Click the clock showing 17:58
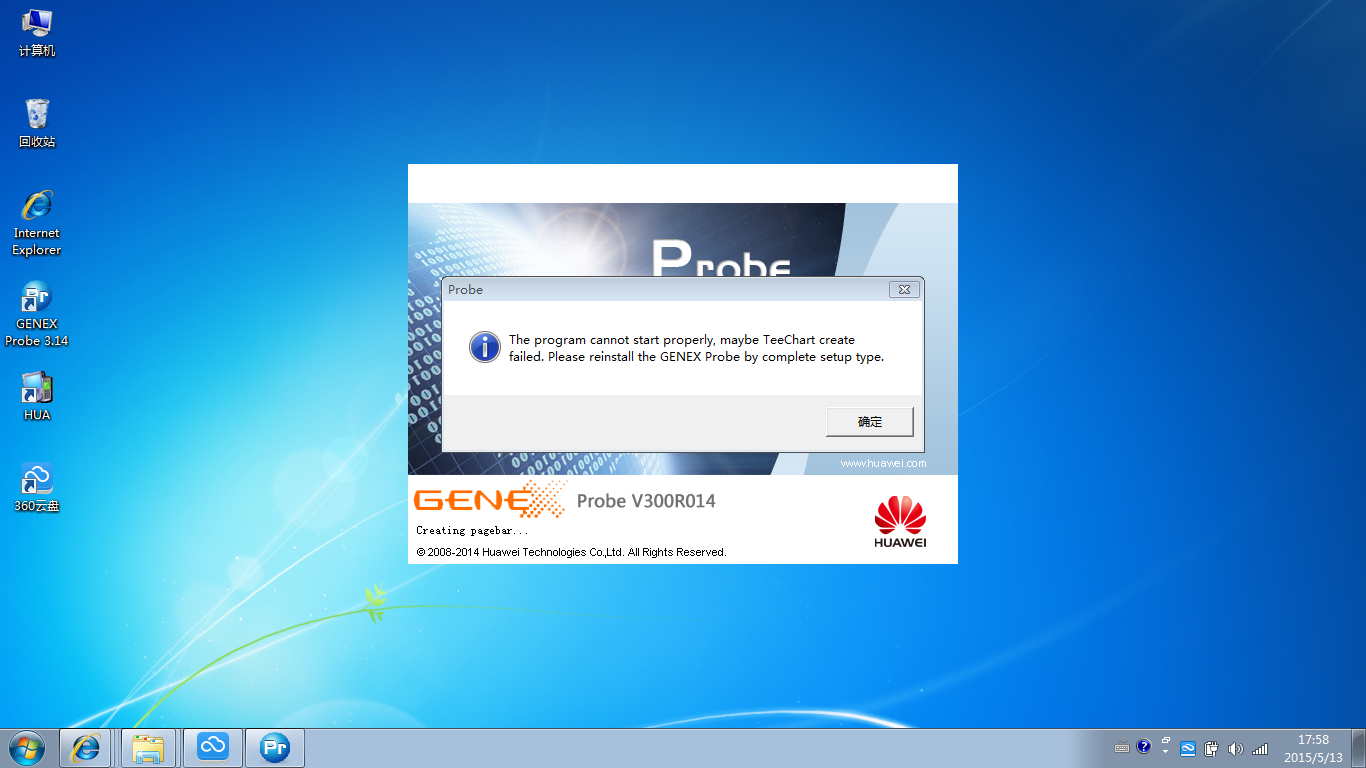 [x=1313, y=748]
